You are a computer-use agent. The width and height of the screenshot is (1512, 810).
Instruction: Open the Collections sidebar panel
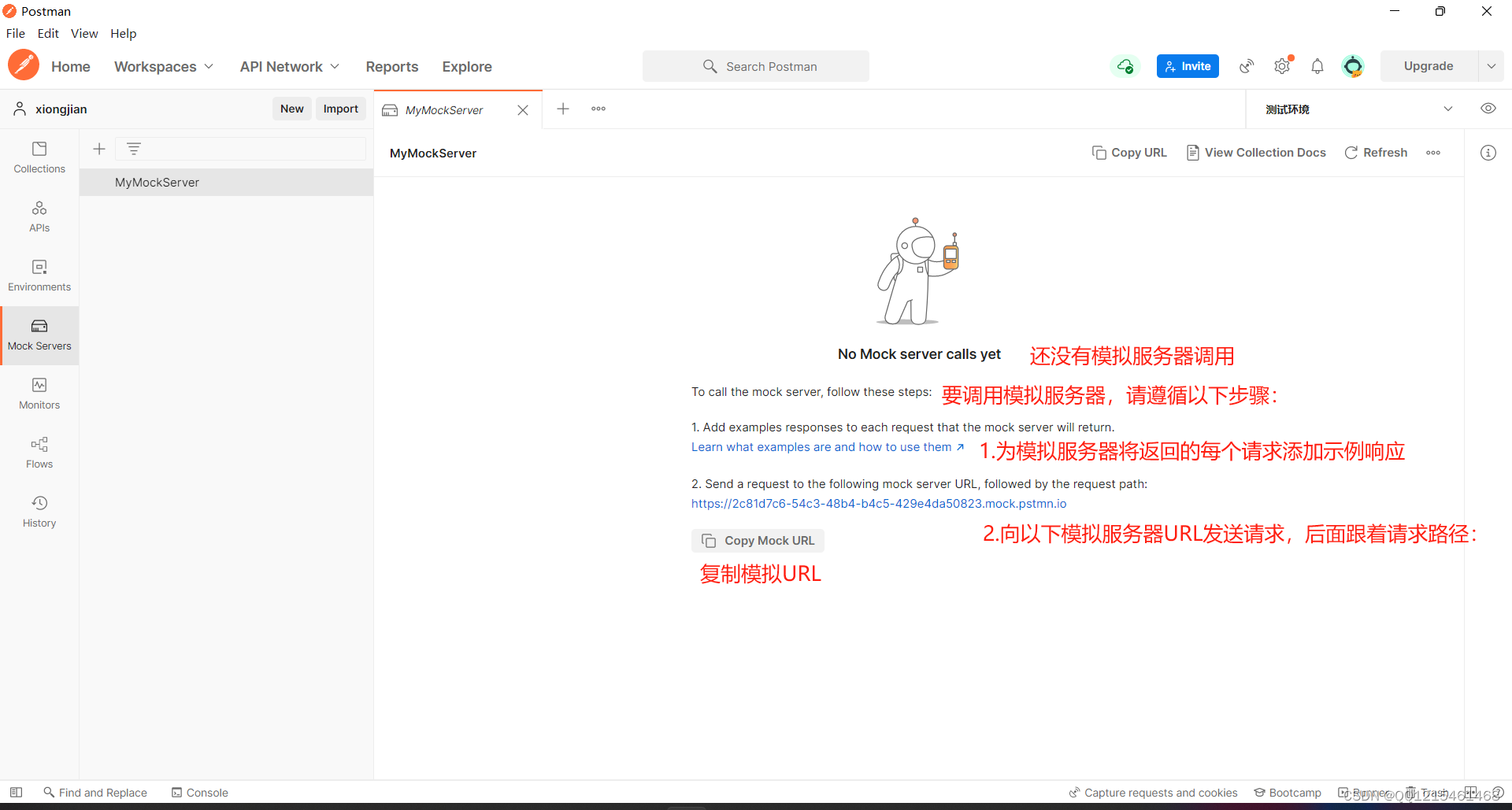point(39,157)
